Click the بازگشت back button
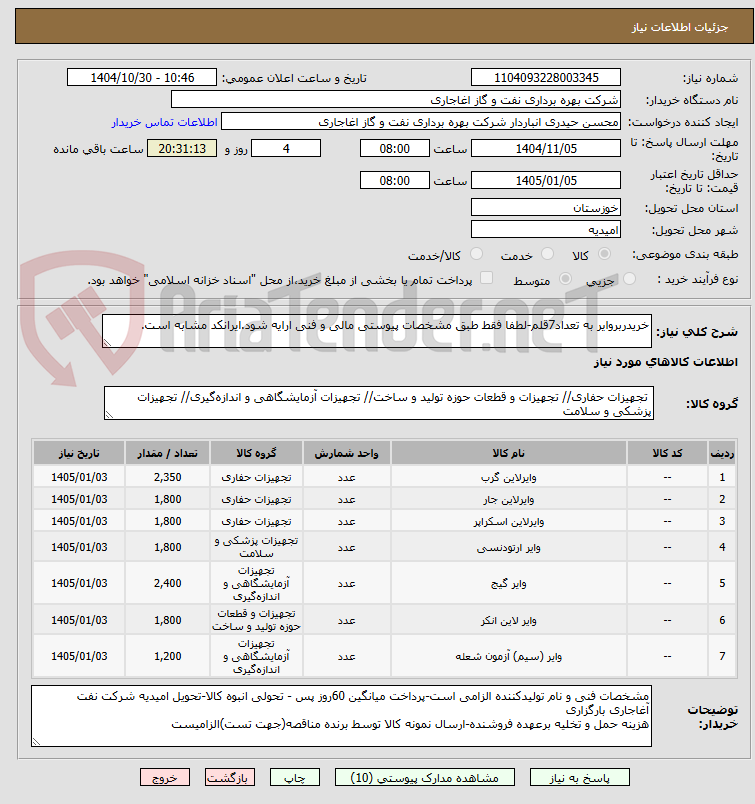The image size is (755, 804). 229,777
